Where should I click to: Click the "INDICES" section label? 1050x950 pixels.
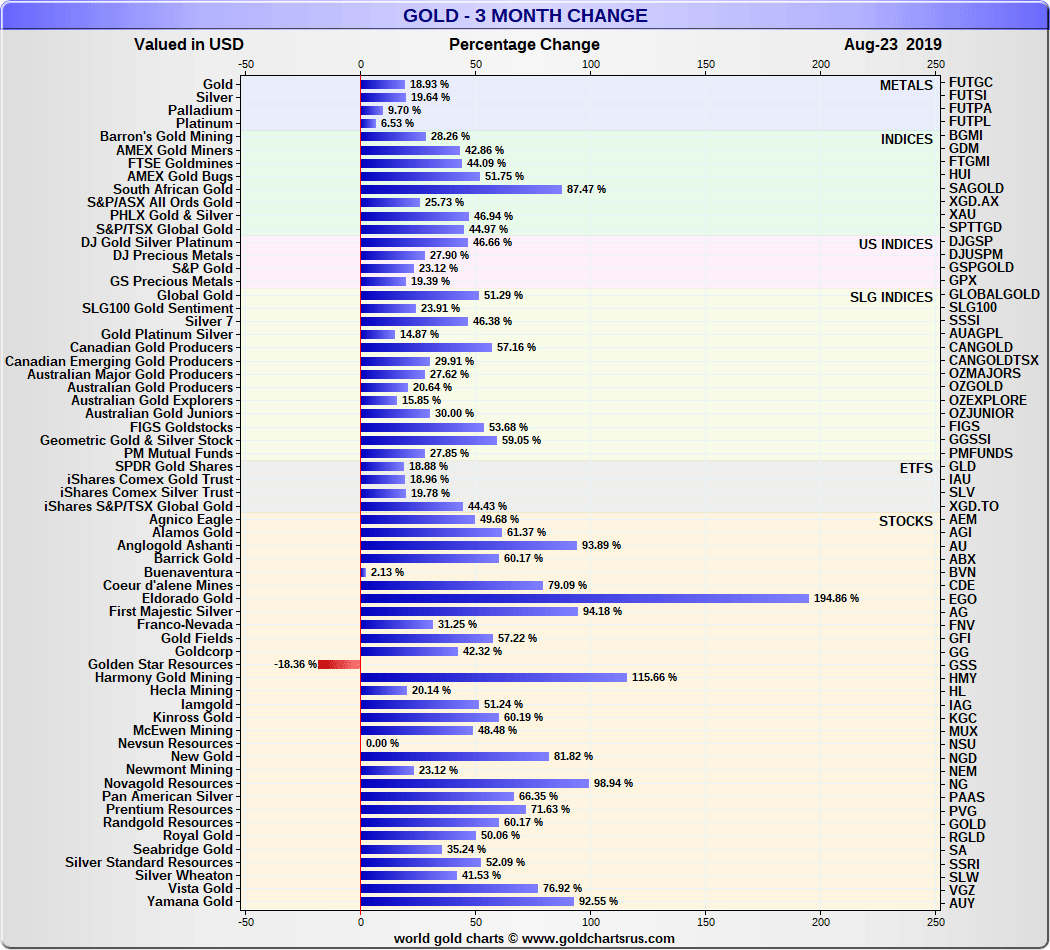[907, 139]
